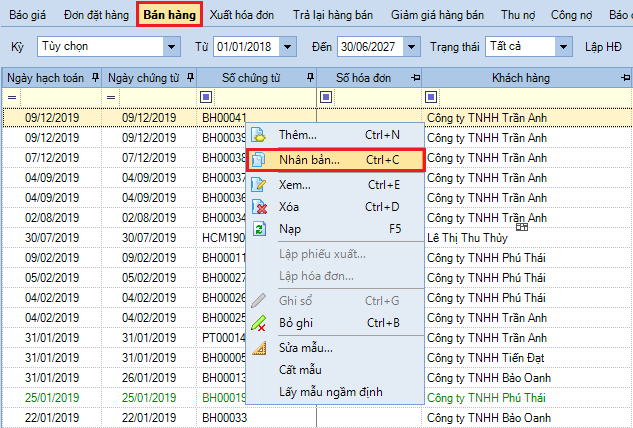Viewport: 633px width, 428px height.
Task: Click the Xóa delete icon
Action: click(259, 207)
